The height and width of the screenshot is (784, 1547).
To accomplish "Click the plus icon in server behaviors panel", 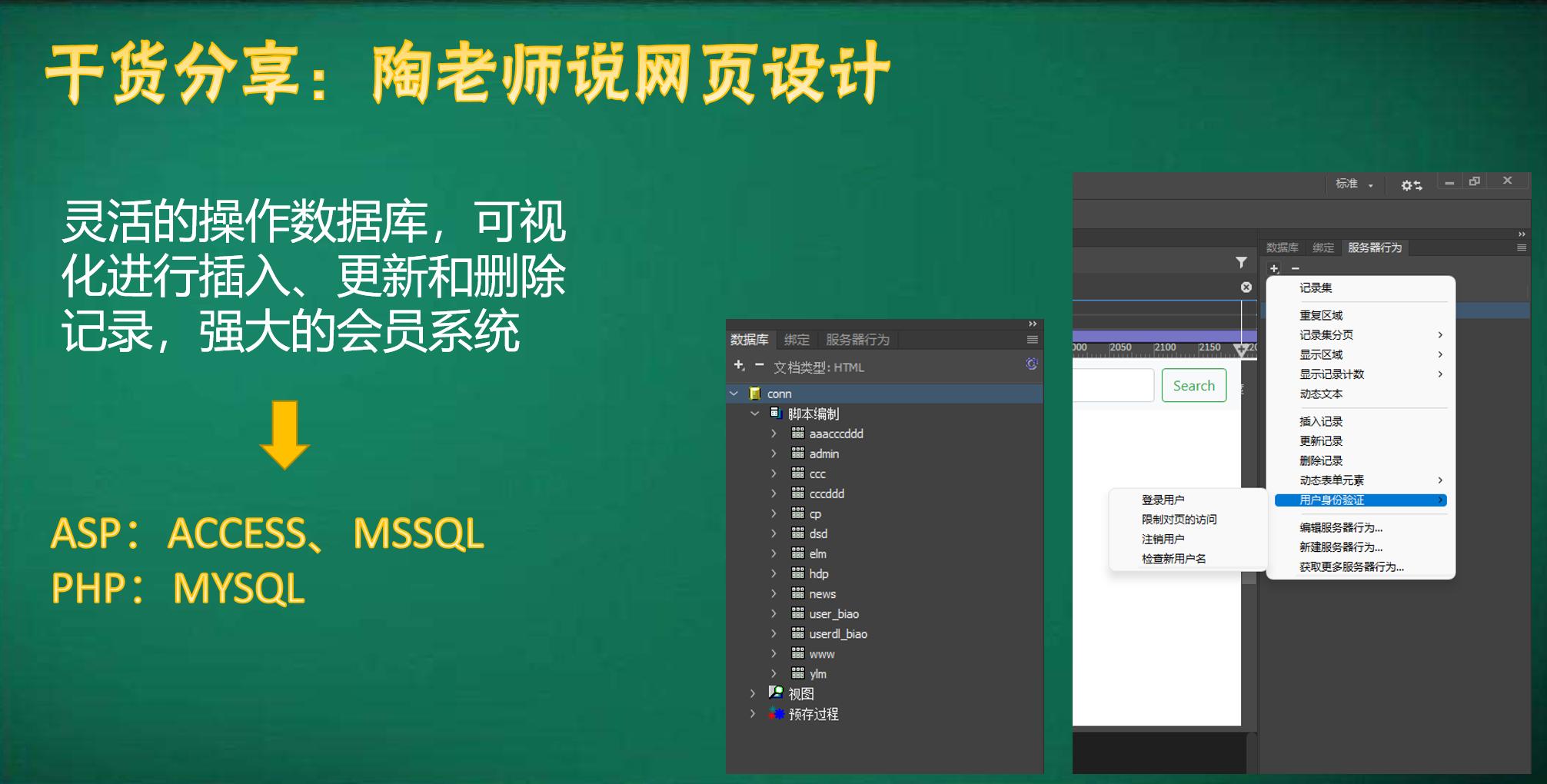I will coord(1274,268).
